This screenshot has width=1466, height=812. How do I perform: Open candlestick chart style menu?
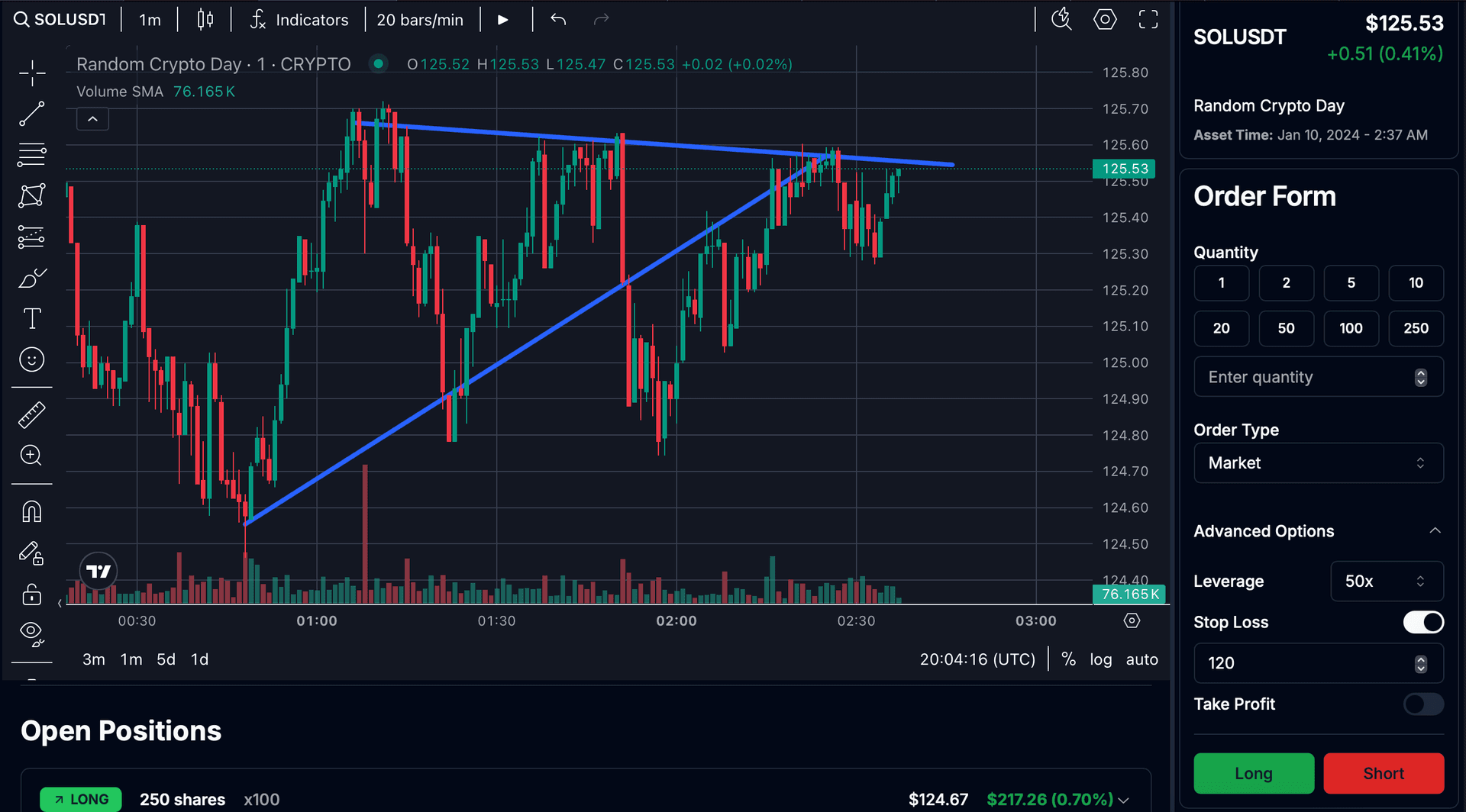pyautogui.click(x=205, y=20)
